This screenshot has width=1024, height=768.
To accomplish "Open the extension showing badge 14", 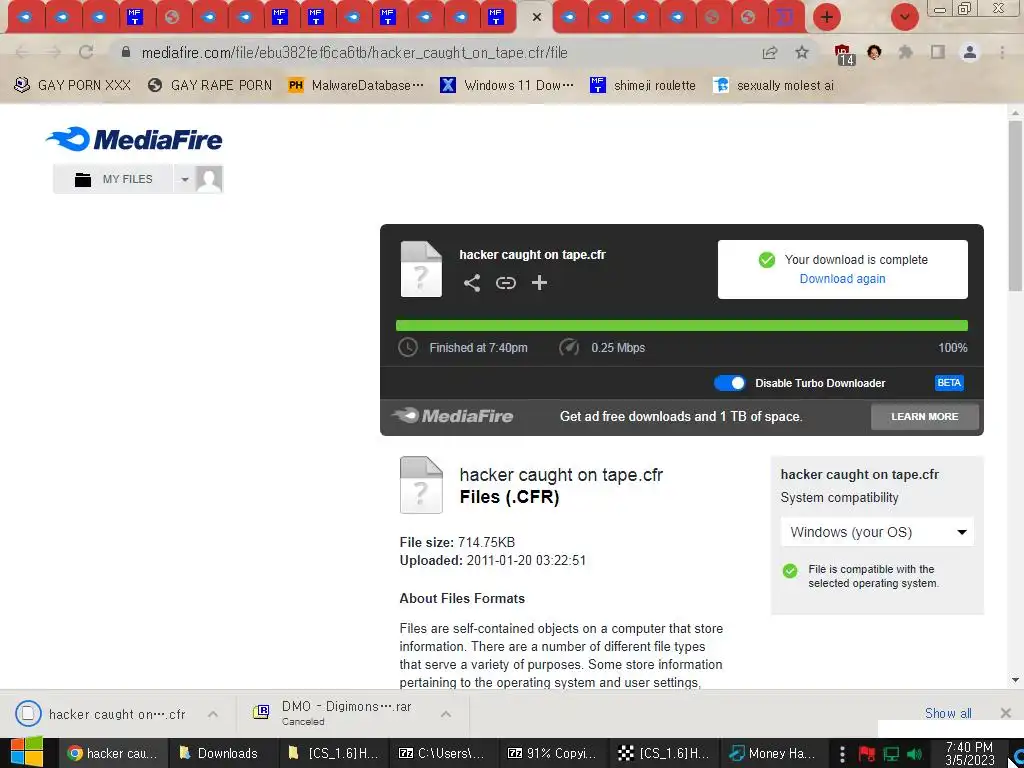I will (843, 54).
